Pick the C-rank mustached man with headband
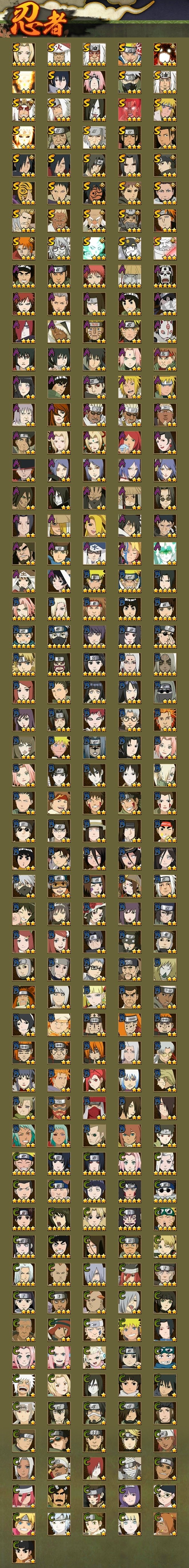Viewport: 189px width, 1568px height. [59, 1496]
